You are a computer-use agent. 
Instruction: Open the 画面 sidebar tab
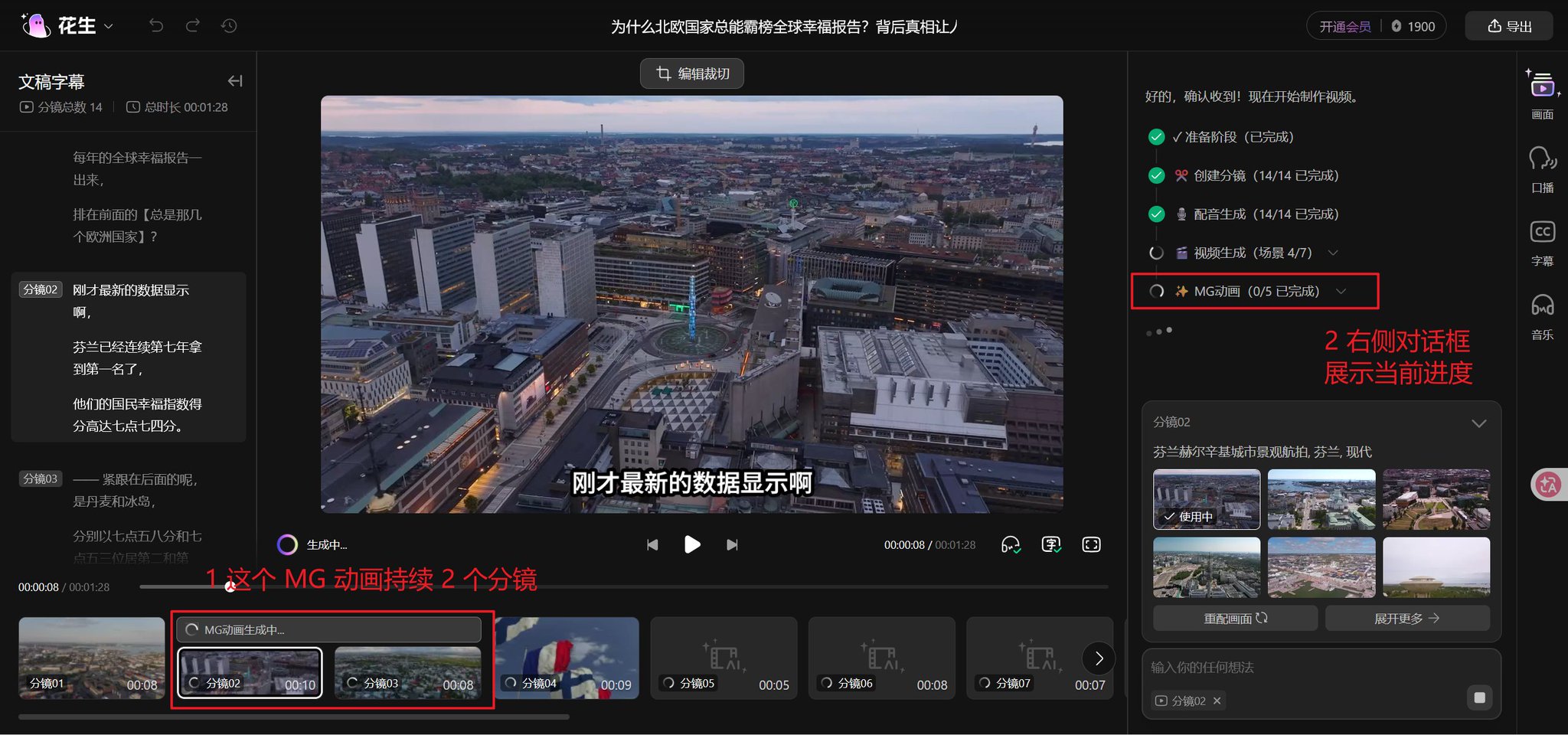(1542, 95)
